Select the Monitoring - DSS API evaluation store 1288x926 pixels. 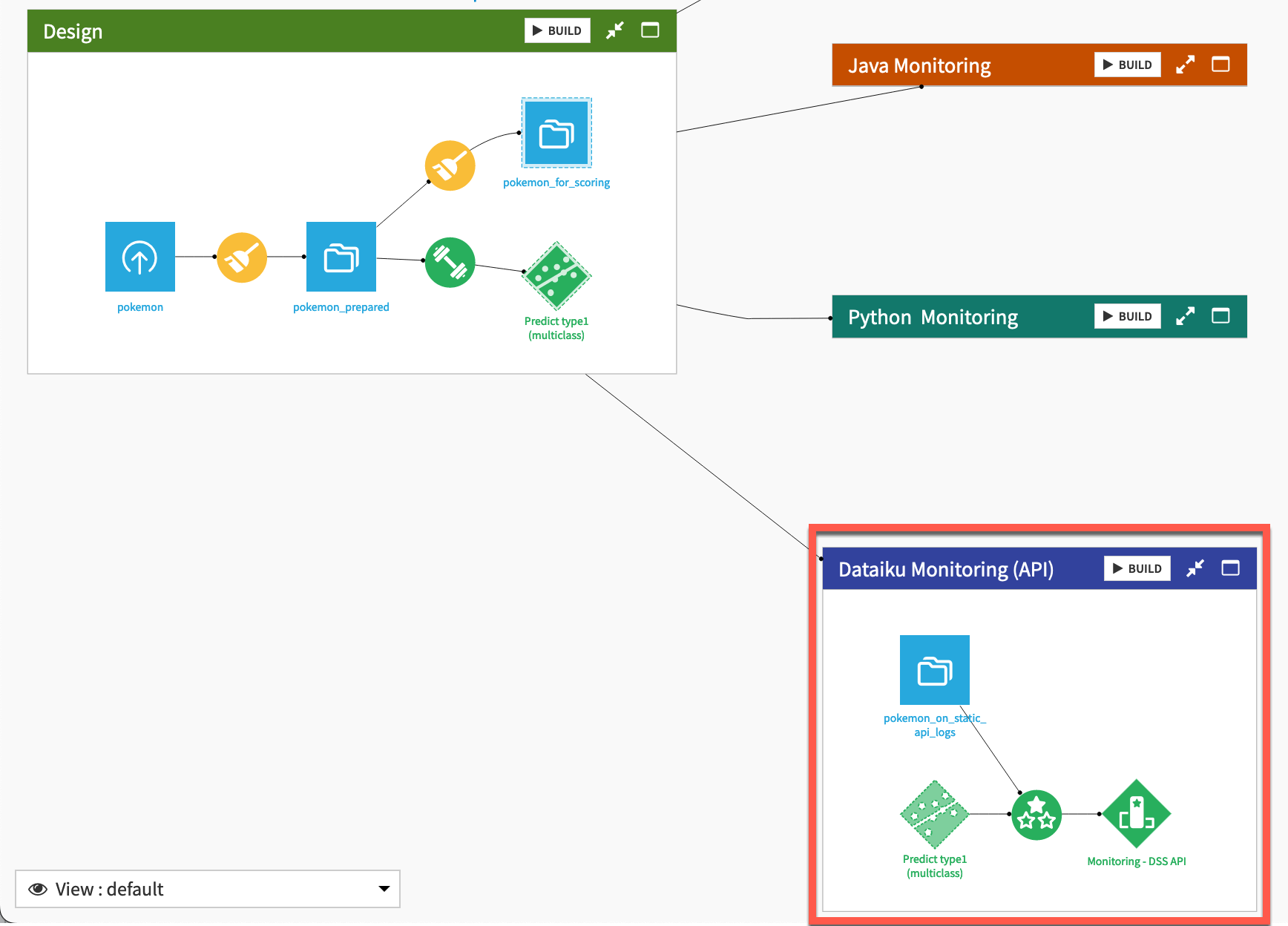pyautogui.click(x=1137, y=814)
